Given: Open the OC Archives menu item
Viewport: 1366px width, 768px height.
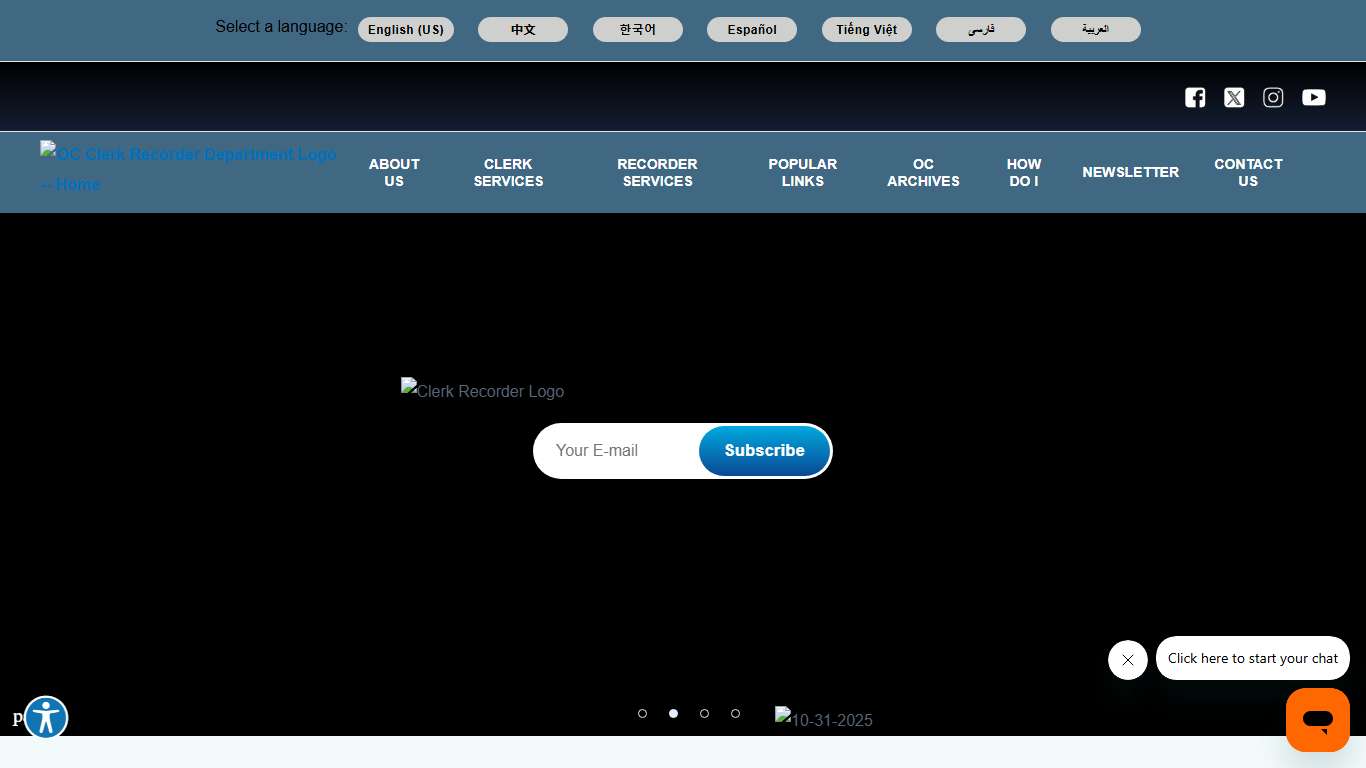Looking at the screenshot, I should (923, 172).
